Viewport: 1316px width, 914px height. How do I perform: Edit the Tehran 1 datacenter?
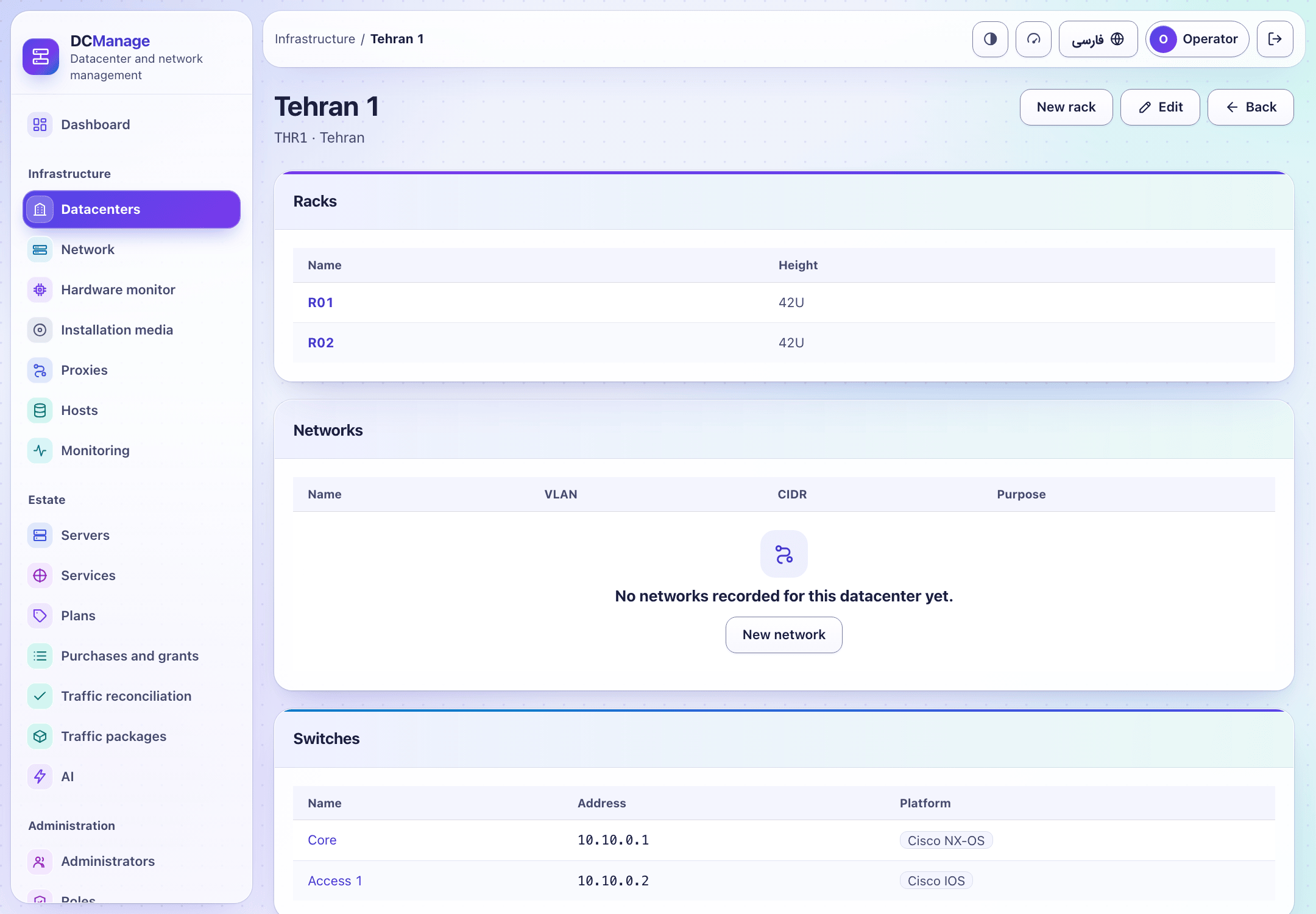tap(1160, 107)
